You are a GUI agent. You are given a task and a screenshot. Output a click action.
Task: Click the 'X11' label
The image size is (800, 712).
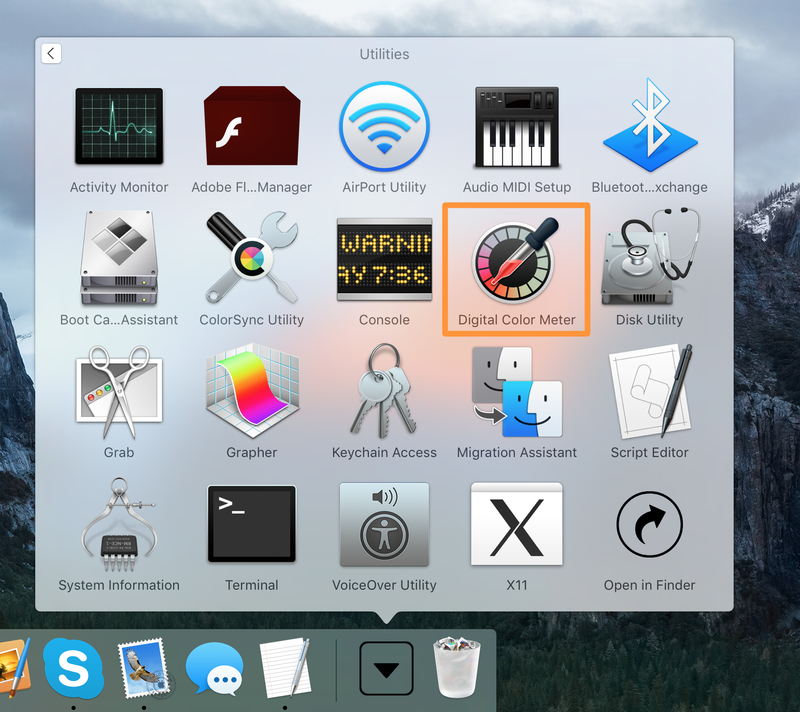pos(517,585)
